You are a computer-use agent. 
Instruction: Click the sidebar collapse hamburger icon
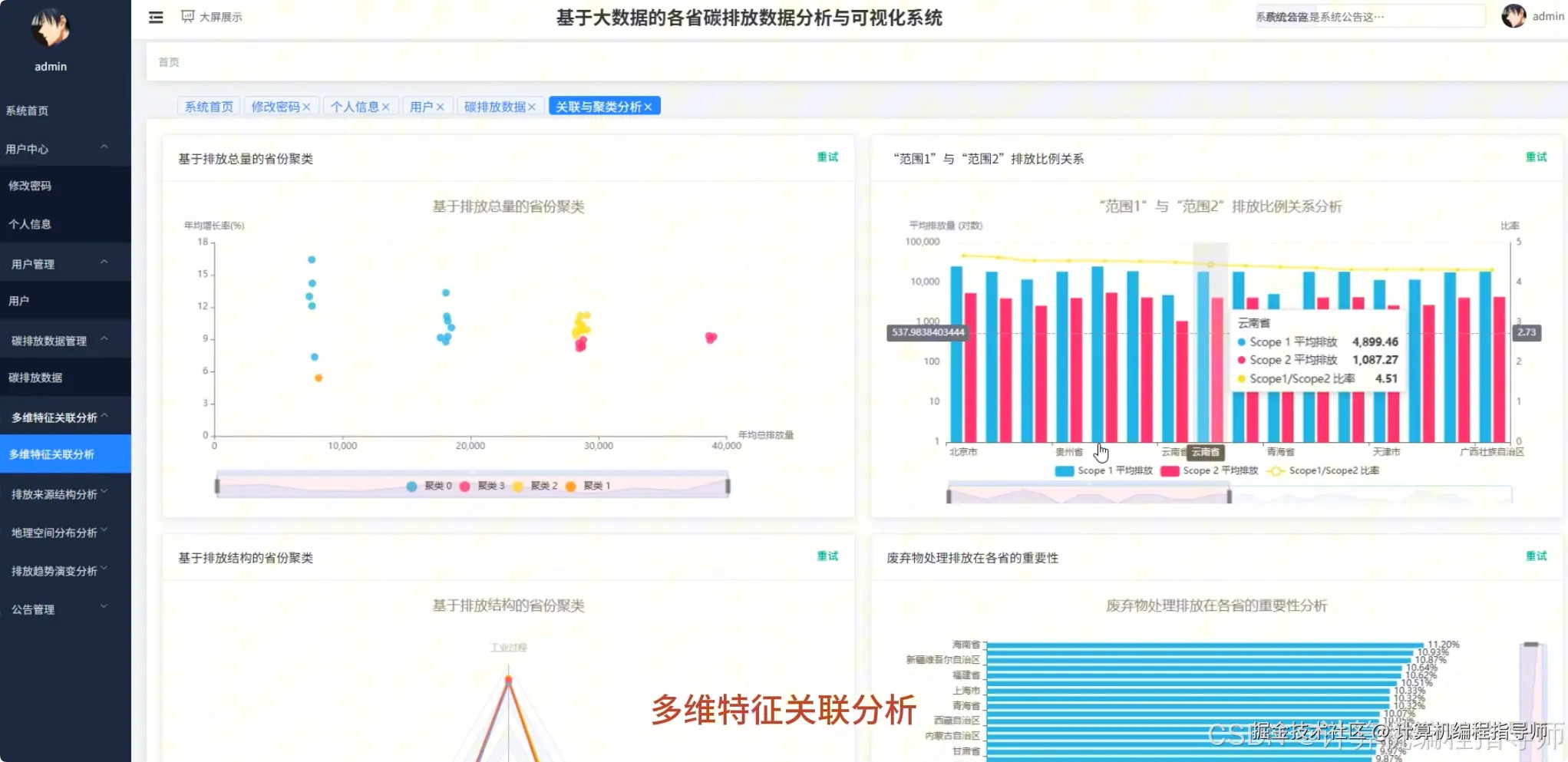pyautogui.click(x=156, y=17)
